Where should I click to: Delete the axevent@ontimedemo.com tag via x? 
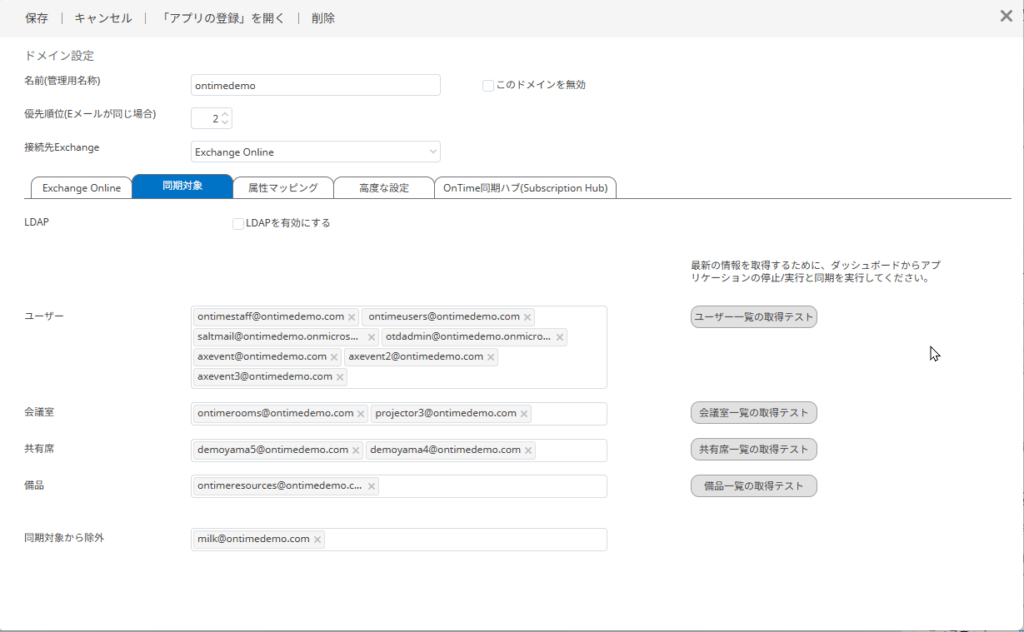pyautogui.click(x=334, y=357)
